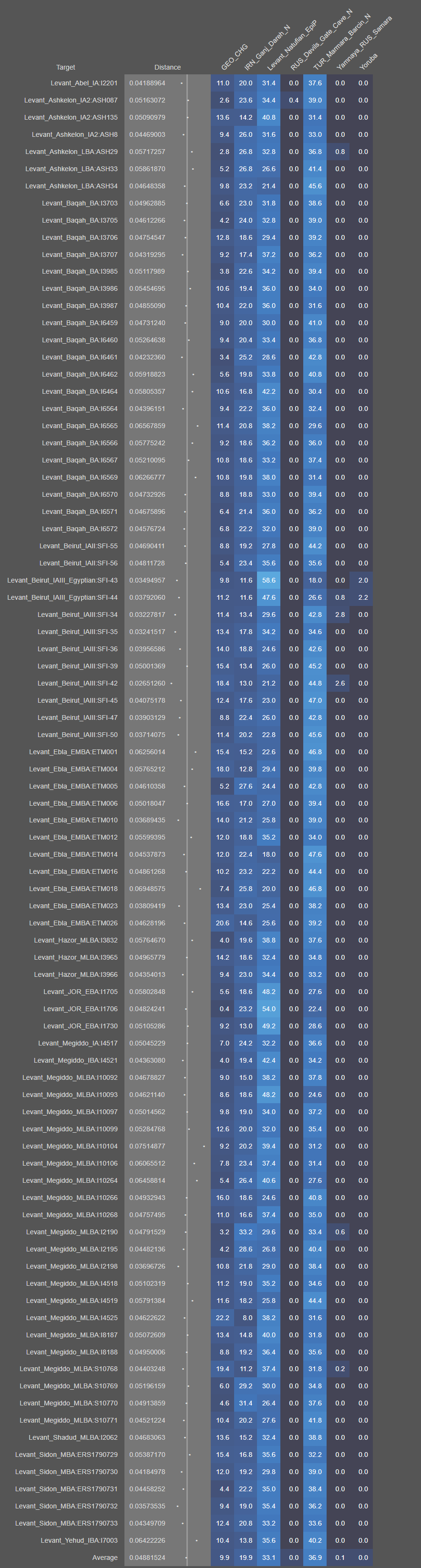Click distance value 0.06948575
421x1568 pixels.
coord(147,889)
